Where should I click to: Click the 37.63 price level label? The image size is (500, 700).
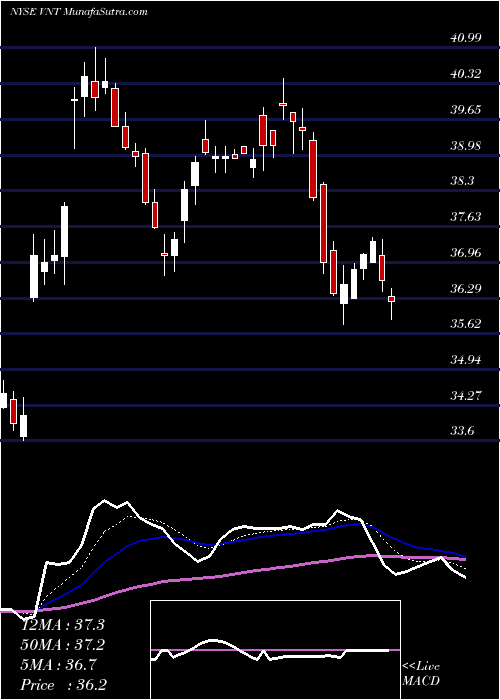pyautogui.click(x=465, y=217)
